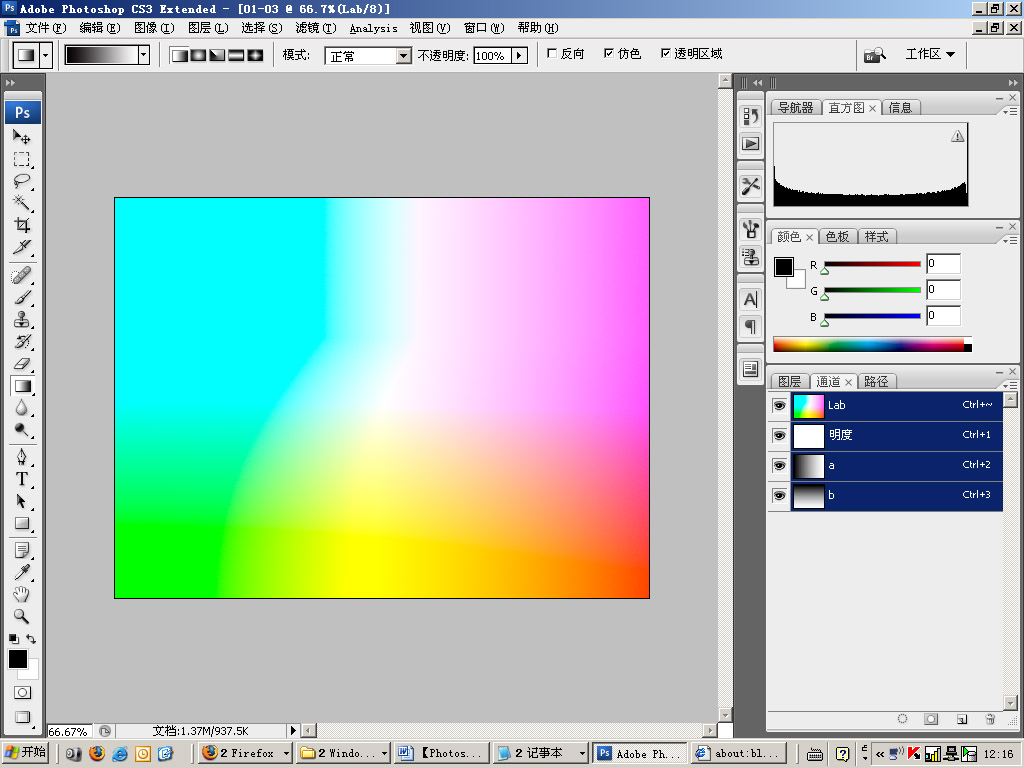The height and width of the screenshot is (768, 1024).
Task: Select the Lasso tool
Action: tap(22, 181)
